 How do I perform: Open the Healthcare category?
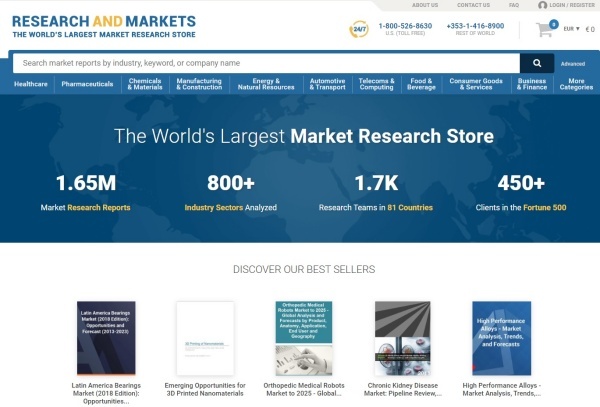31,84
